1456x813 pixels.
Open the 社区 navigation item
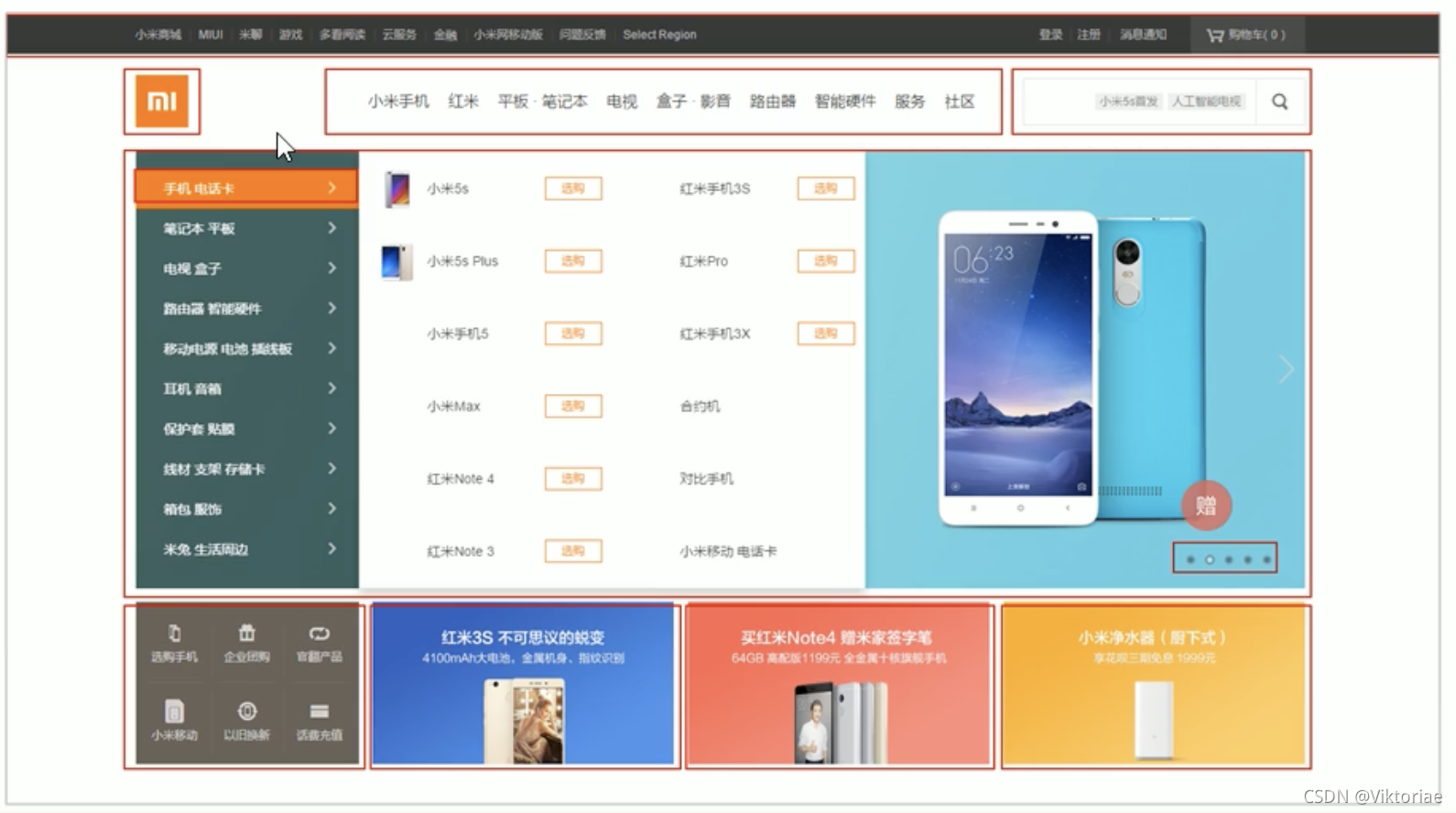tap(960, 102)
